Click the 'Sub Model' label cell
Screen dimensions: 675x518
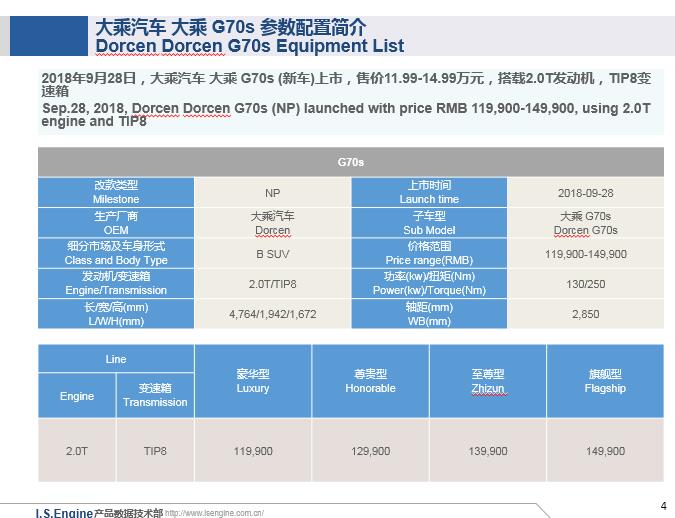coord(429,223)
